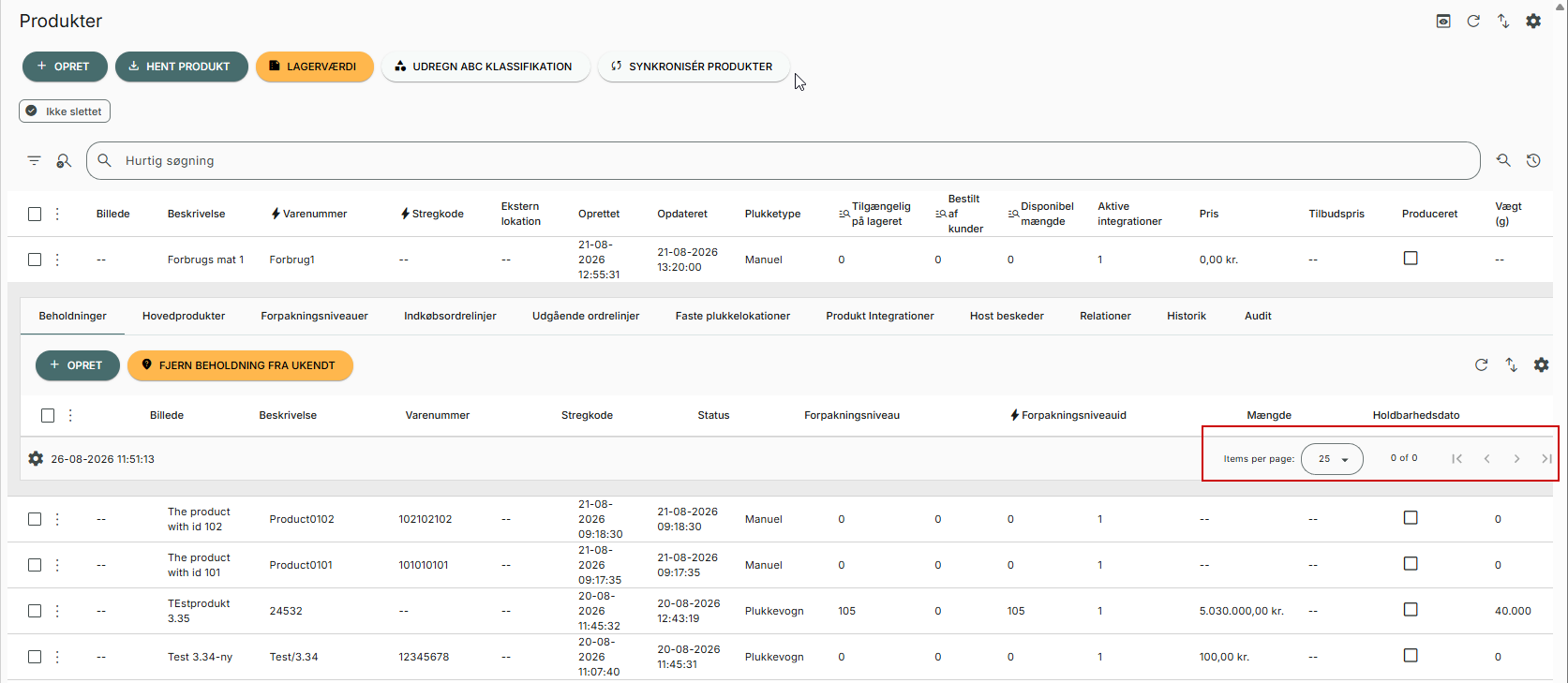This screenshot has width=1568, height=683.
Task: Open the Produkt Integrationer tab
Action: [880, 316]
